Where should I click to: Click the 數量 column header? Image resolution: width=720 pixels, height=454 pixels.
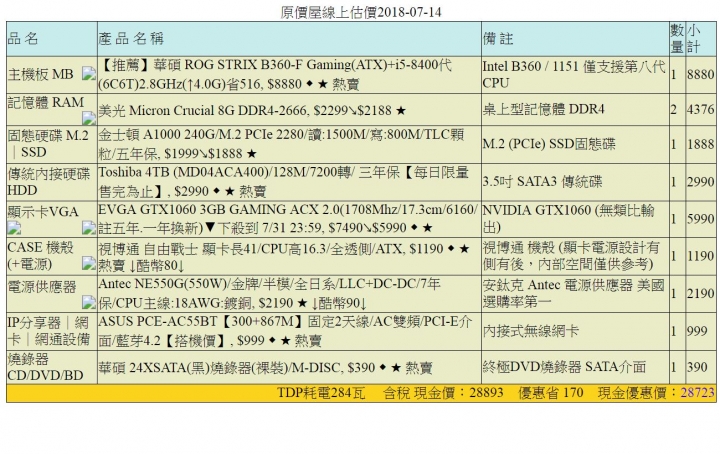click(677, 39)
